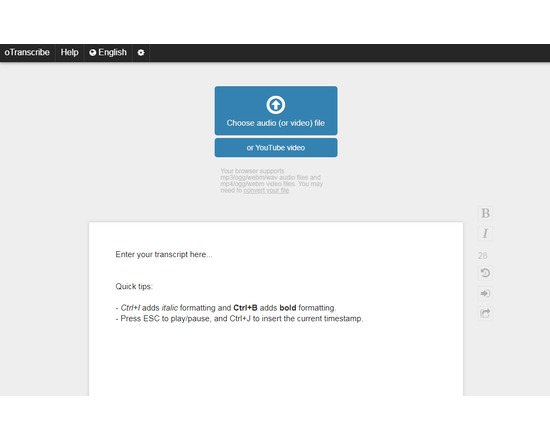Open settings via the gear icon
This screenshot has height=440, width=550.
coord(141,53)
